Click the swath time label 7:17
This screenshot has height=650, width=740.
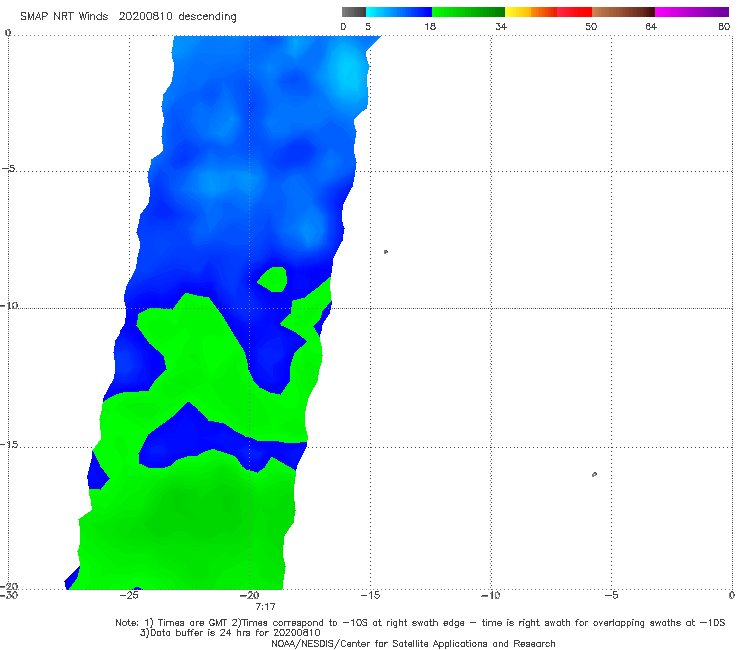tap(265, 607)
